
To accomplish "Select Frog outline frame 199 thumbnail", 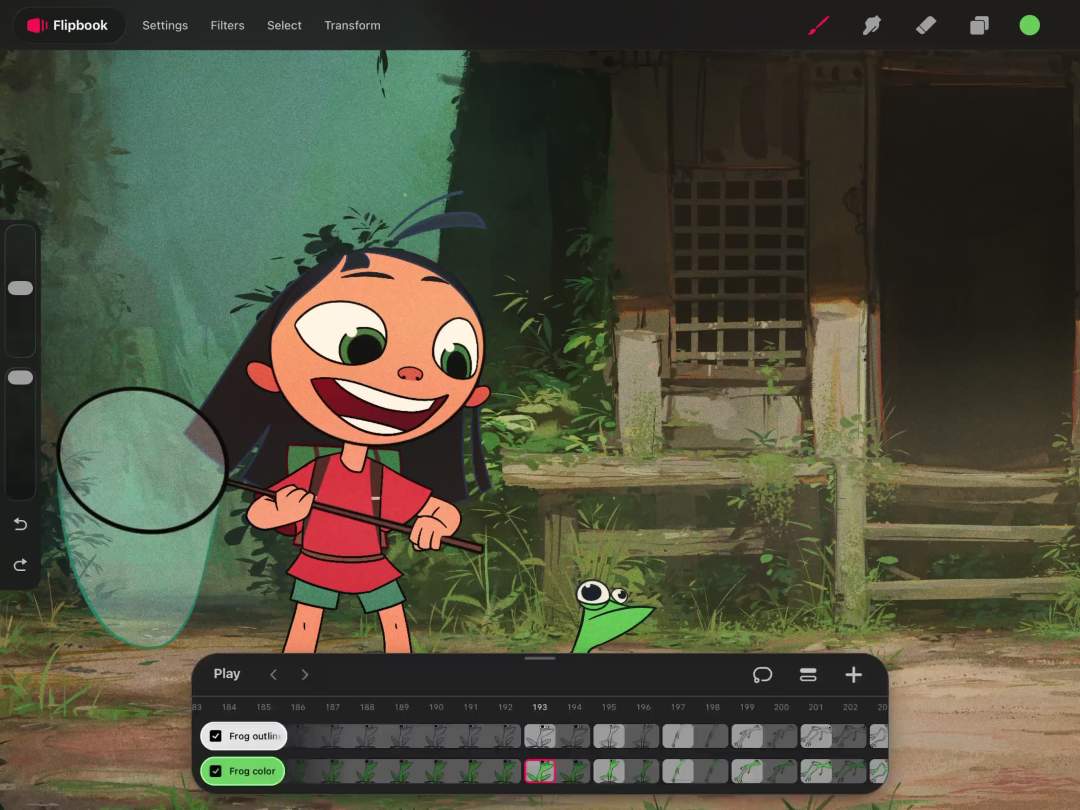I will [747, 736].
